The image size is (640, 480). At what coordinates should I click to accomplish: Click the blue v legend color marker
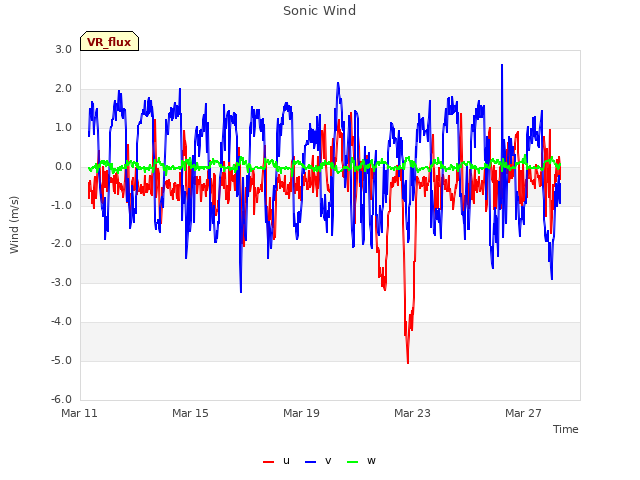[x=310, y=462]
